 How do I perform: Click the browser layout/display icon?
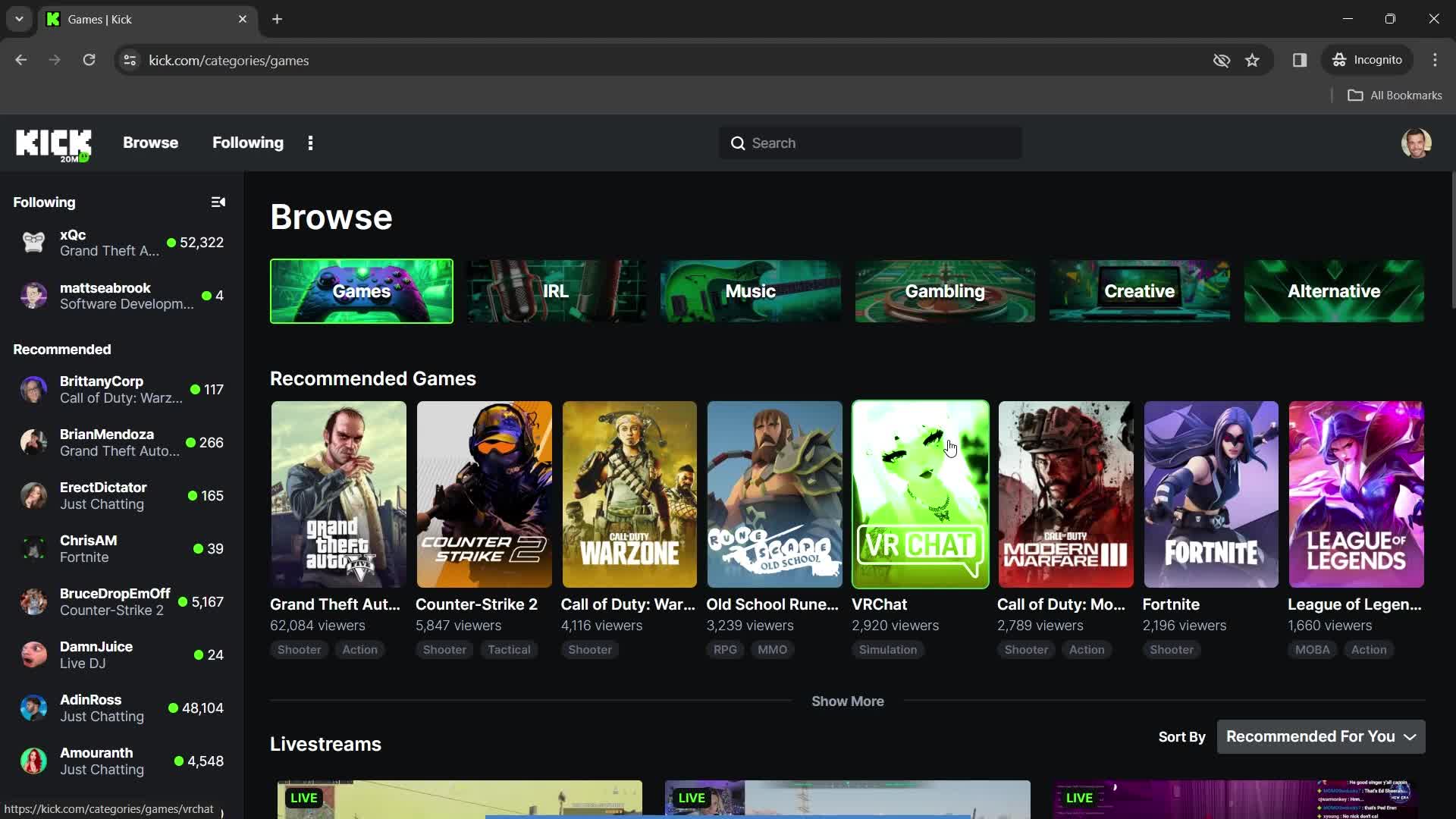tap(1300, 60)
